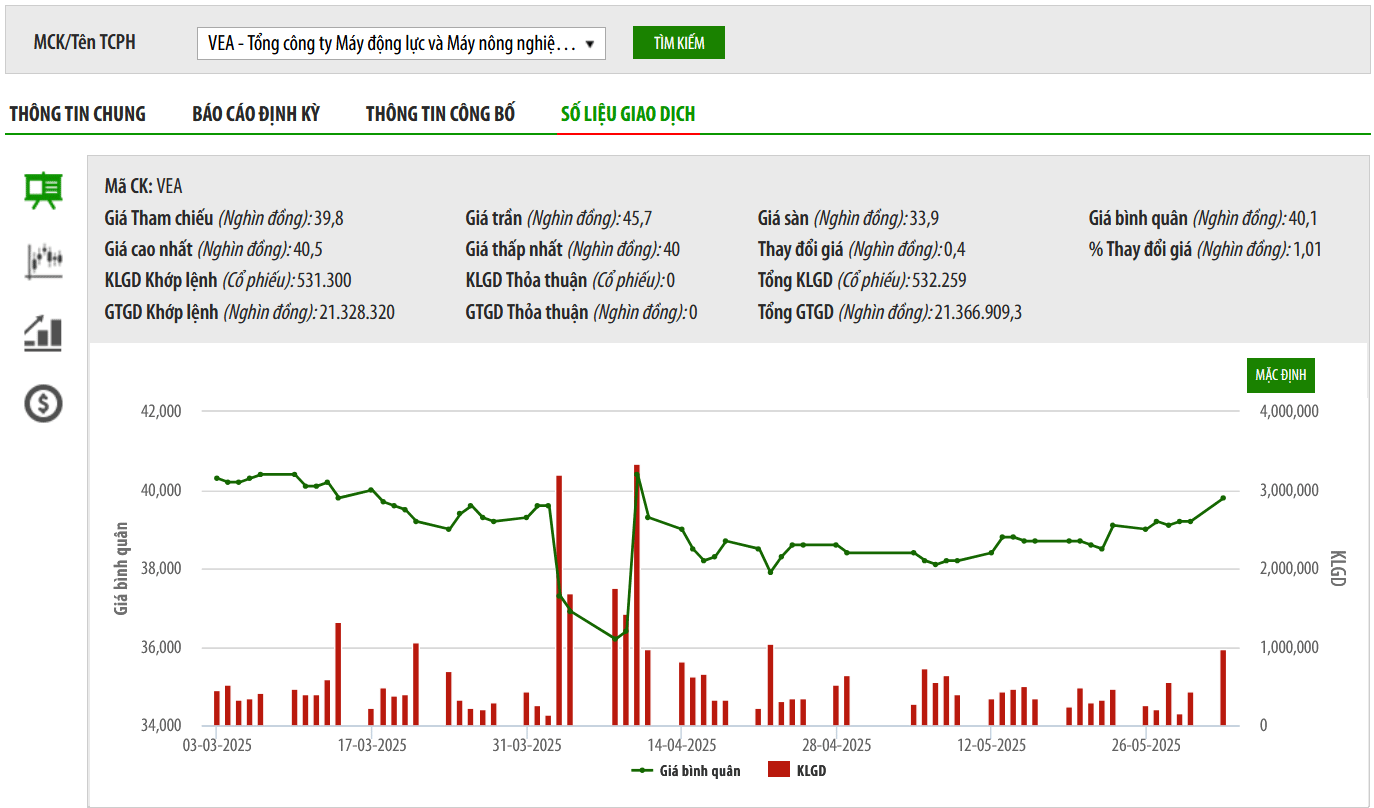Toggle the KLGD series legend label
The image size is (1374, 808).
(811, 771)
